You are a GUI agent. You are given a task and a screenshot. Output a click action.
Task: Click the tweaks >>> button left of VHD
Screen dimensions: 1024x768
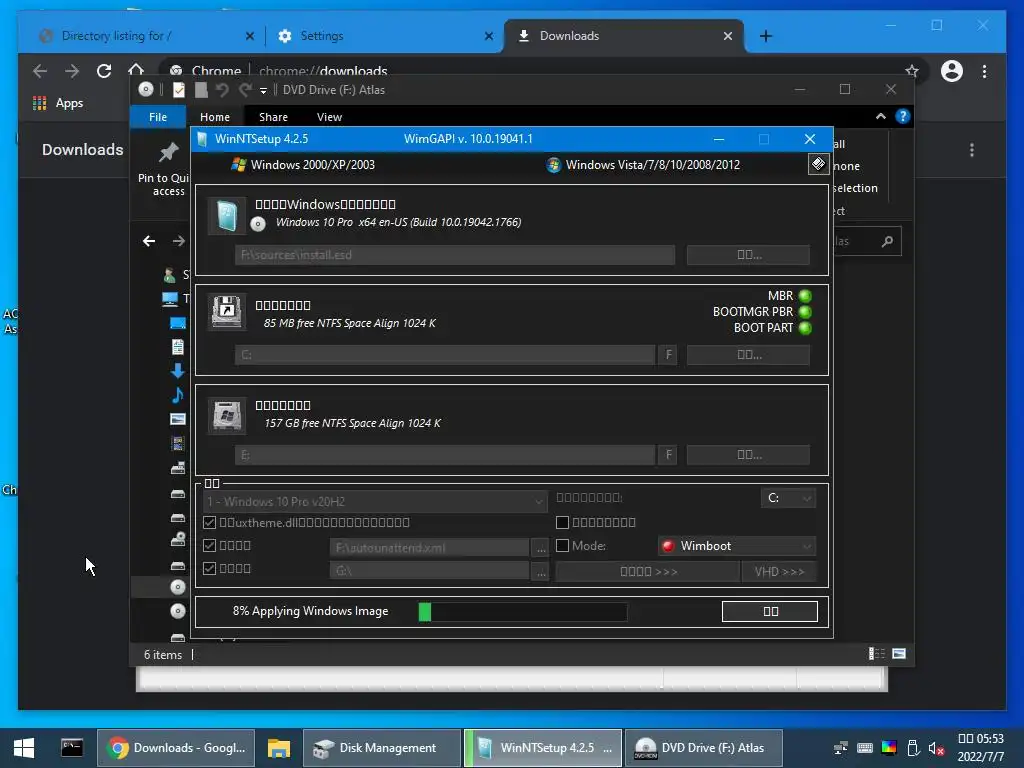coord(648,571)
